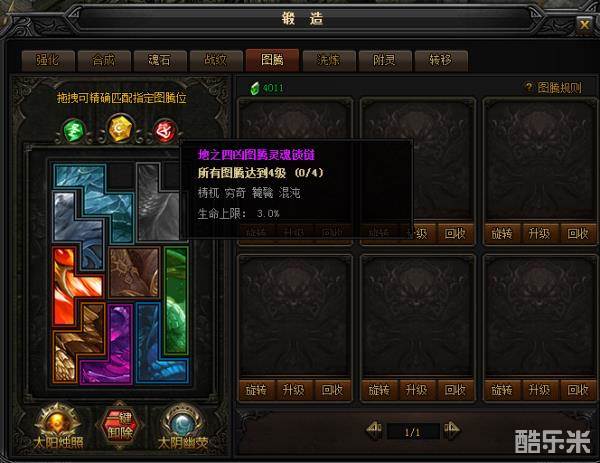Select the yellow hexagon gem icon

point(119,128)
